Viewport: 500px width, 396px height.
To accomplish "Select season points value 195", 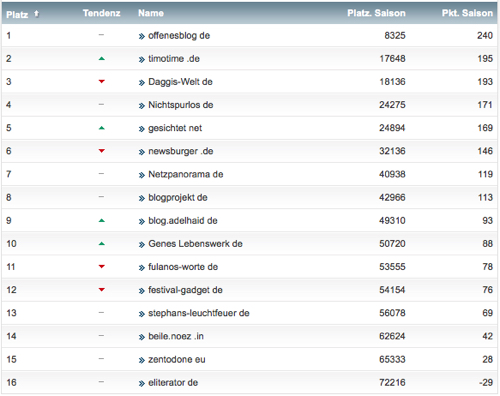I will 485,59.
